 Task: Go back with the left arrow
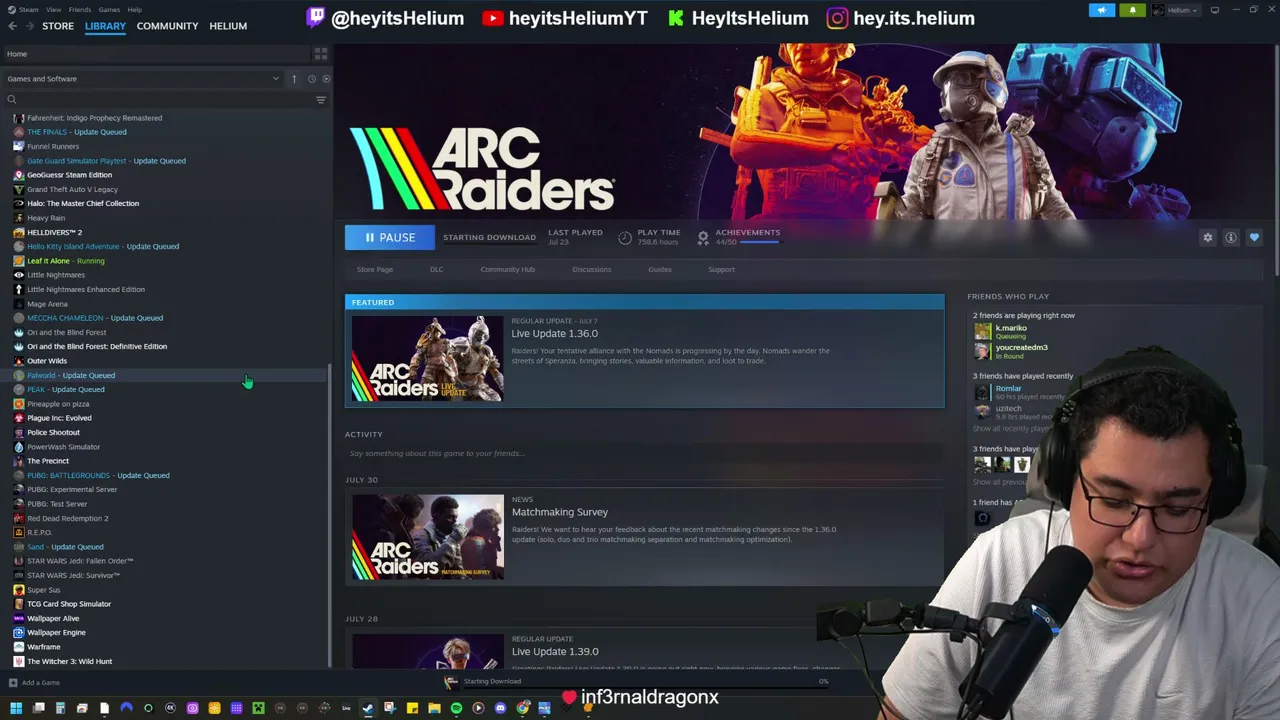pyautogui.click(x=12, y=26)
